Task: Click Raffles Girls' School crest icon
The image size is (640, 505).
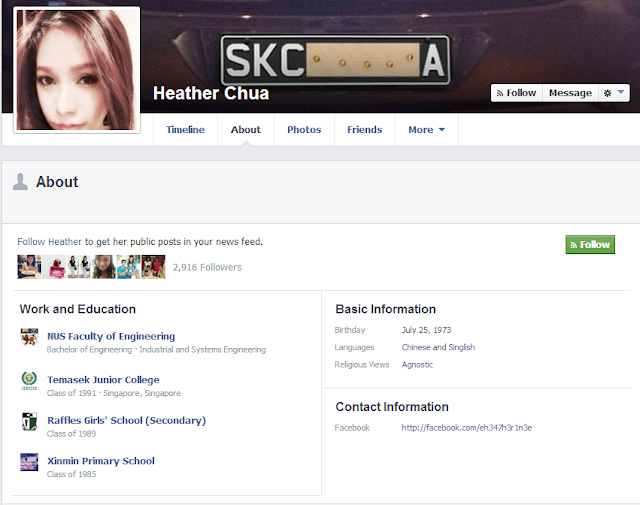Action: tap(29, 421)
